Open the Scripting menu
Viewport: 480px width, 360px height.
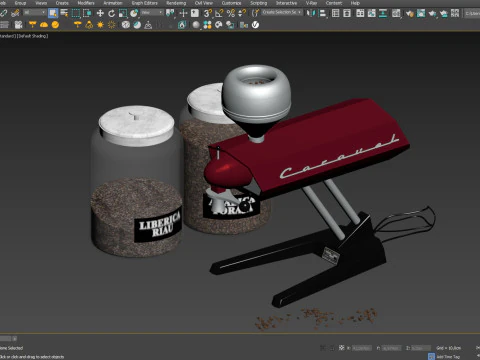click(259, 3)
